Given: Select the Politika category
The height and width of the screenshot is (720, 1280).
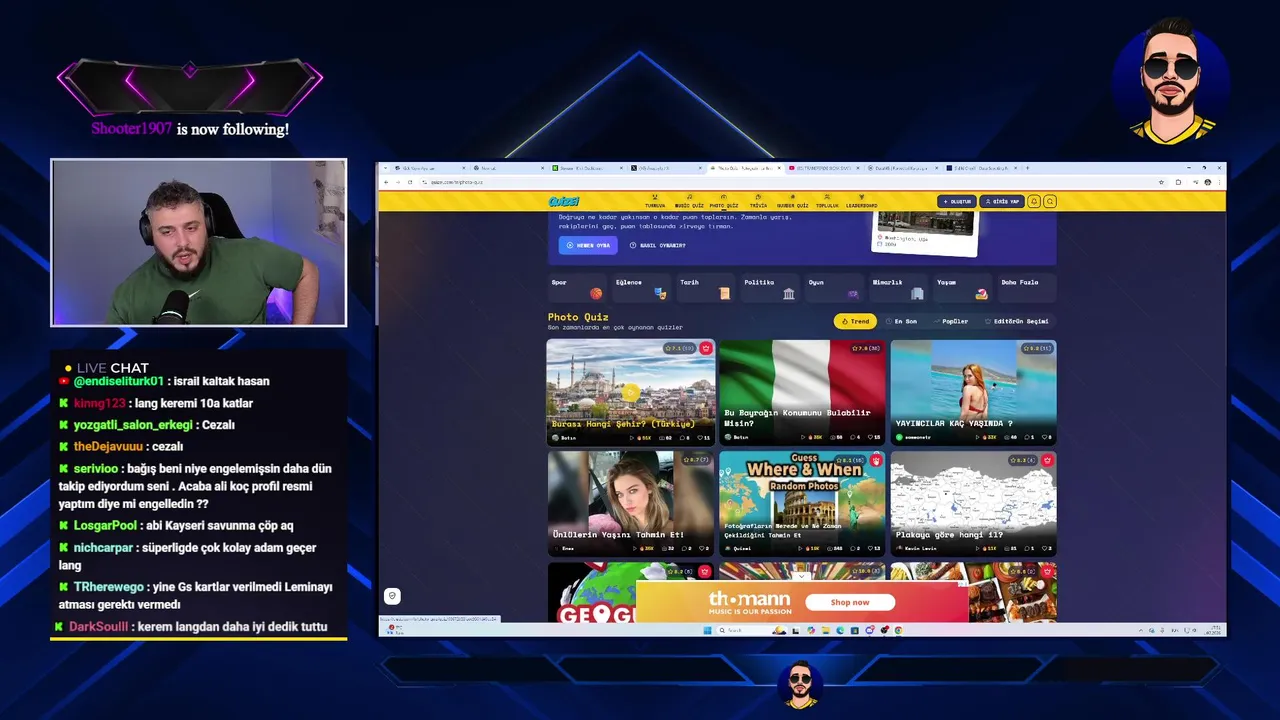Looking at the screenshot, I should click(x=770, y=288).
